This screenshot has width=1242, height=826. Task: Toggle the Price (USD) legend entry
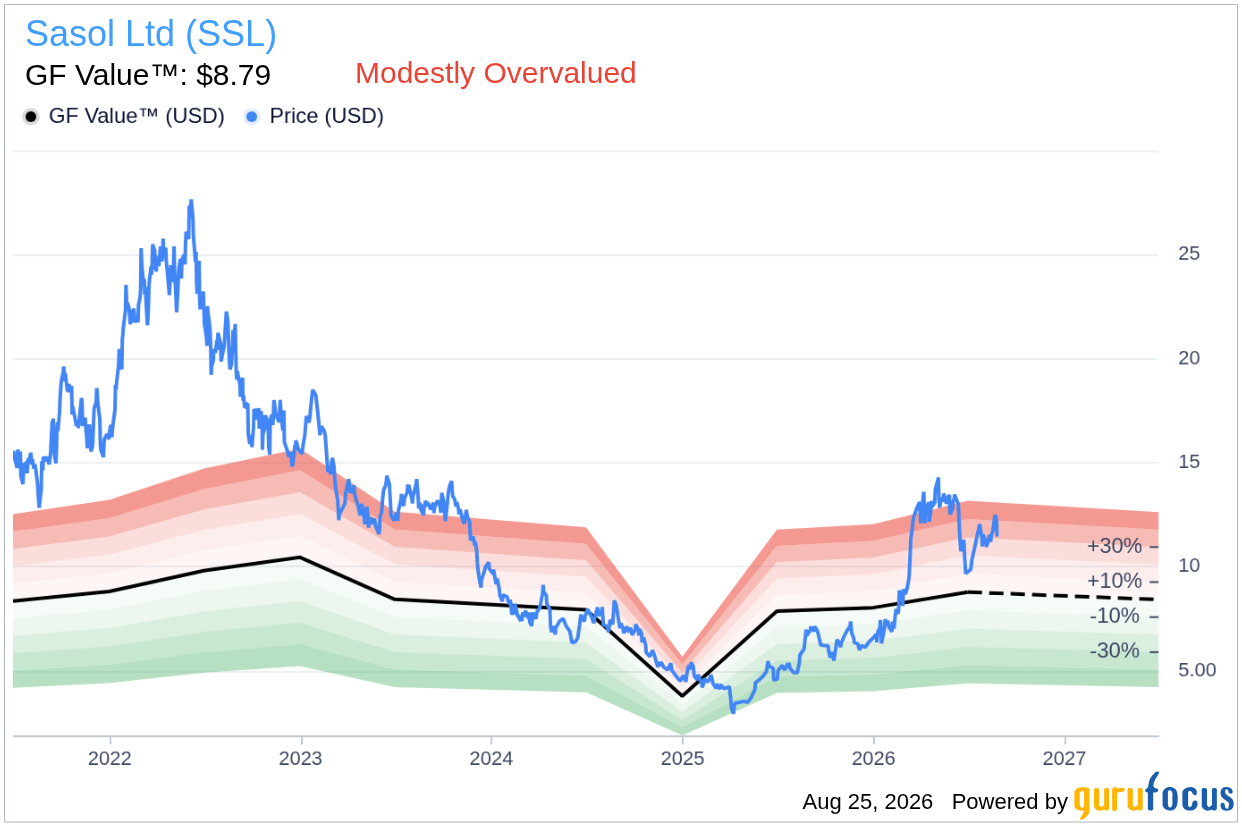tap(314, 116)
